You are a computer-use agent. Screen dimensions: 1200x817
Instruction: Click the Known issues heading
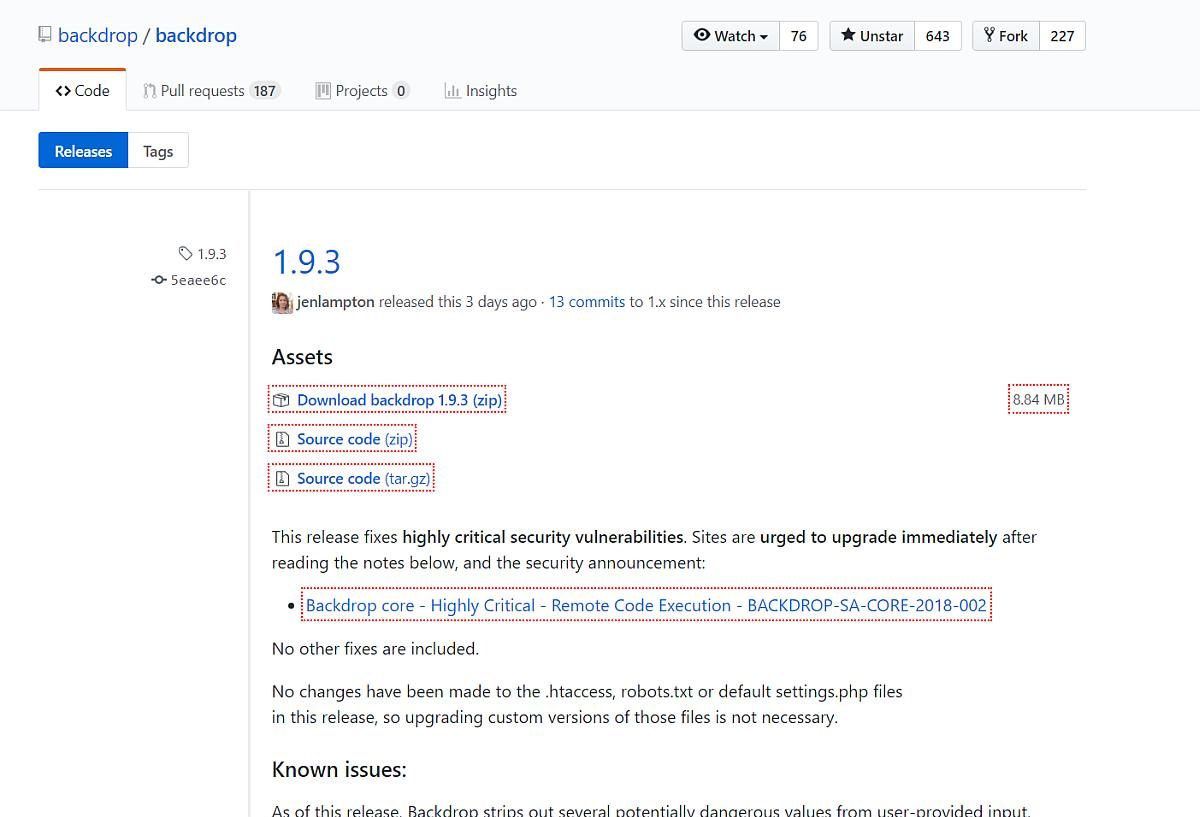pos(339,770)
